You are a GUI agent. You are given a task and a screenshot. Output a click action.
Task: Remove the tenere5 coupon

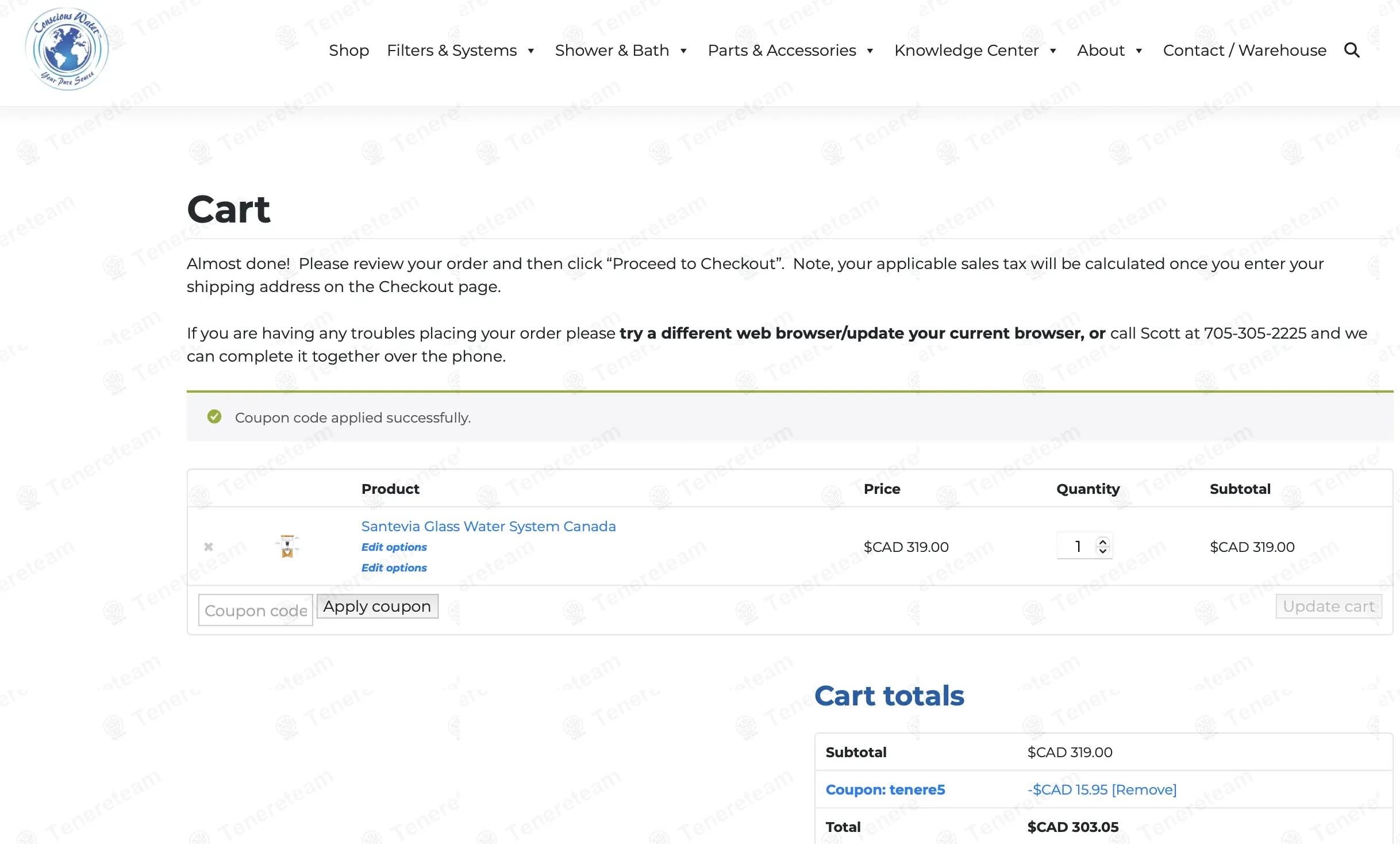[x=1144, y=789]
